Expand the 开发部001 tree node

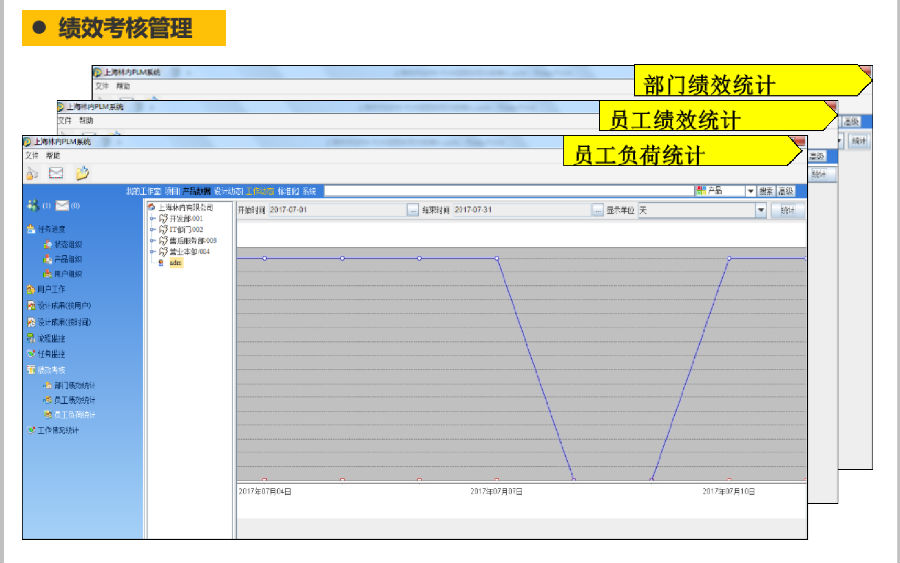point(153,219)
